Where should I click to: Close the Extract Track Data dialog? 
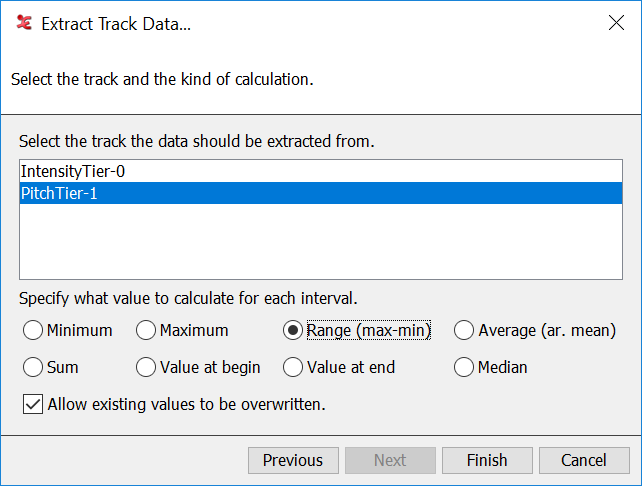coord(616,24)
